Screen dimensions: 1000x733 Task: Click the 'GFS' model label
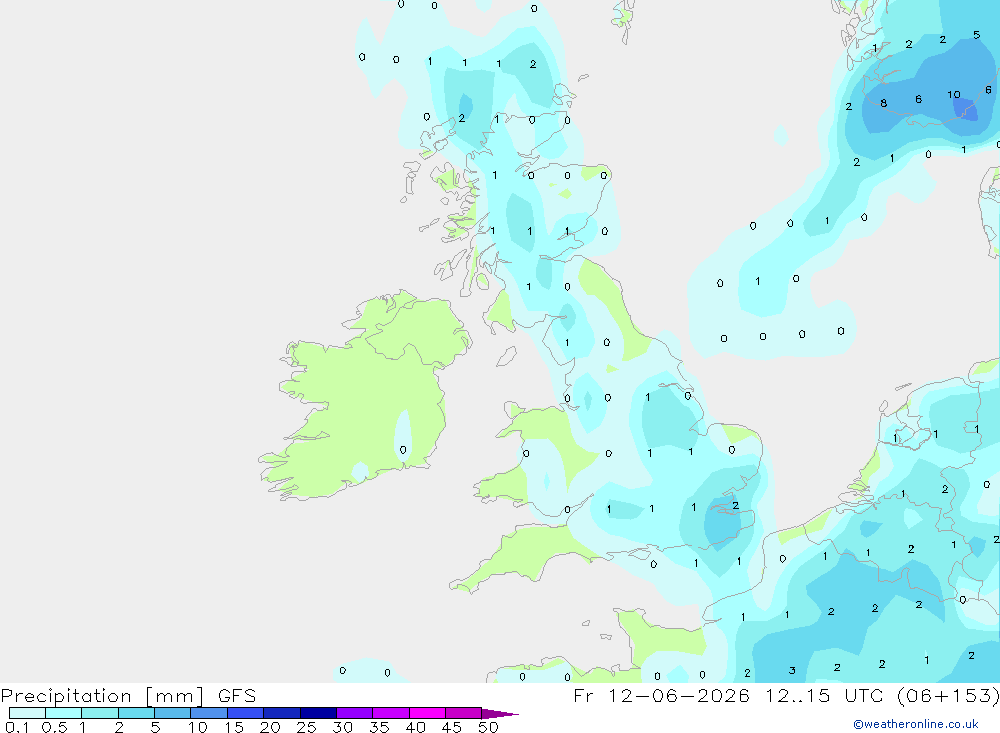(237, 696)
